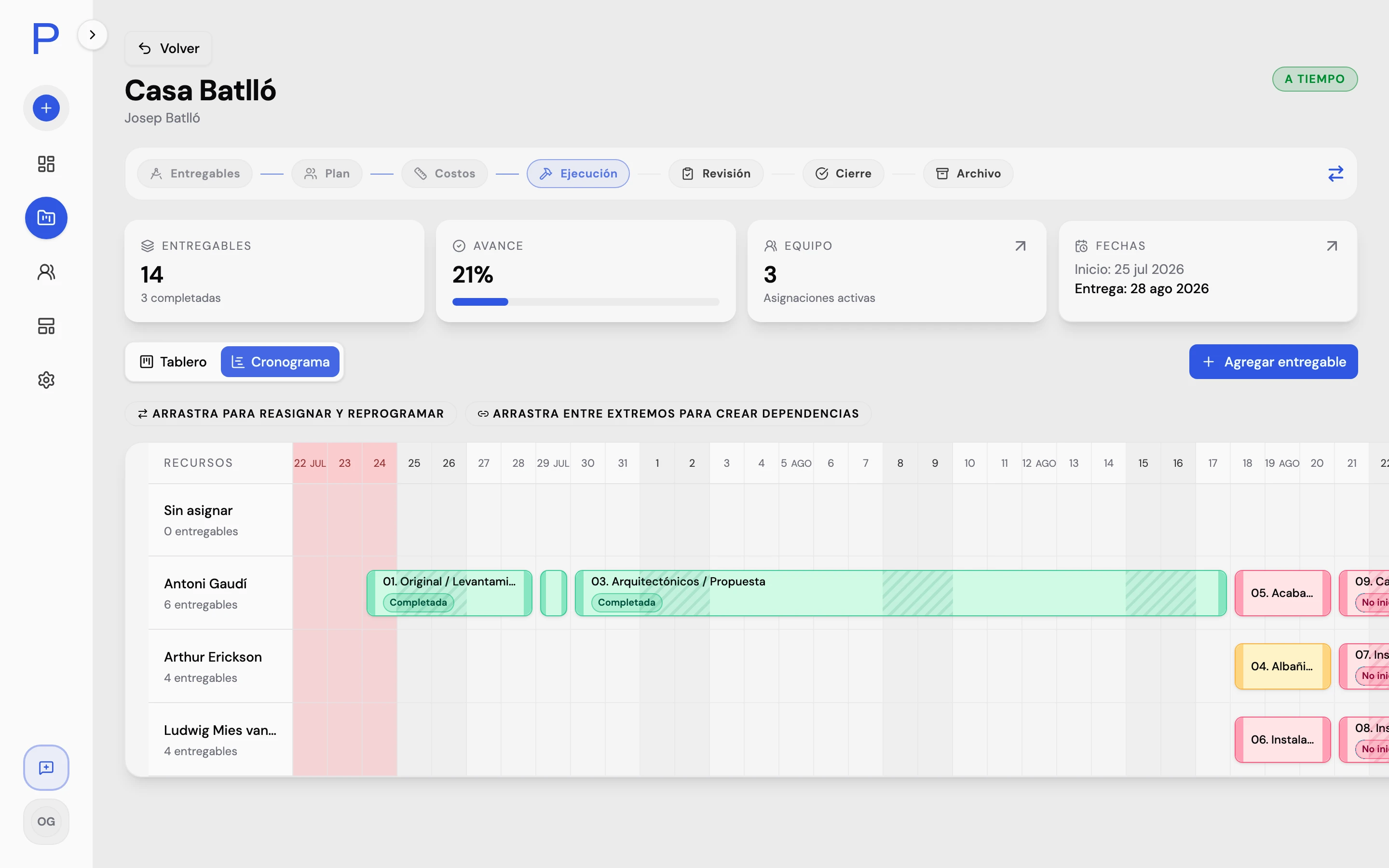
Task: Select the 04. Albañi... task bar
Action: point(1282,666)
